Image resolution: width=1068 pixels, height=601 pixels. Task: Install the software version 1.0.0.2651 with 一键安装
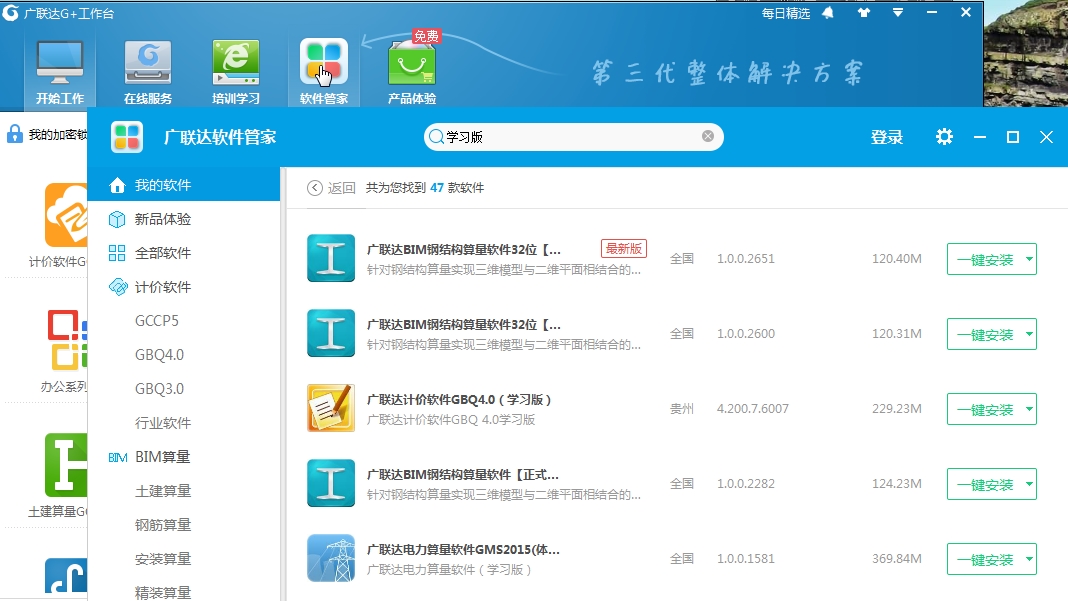point(985,259)
